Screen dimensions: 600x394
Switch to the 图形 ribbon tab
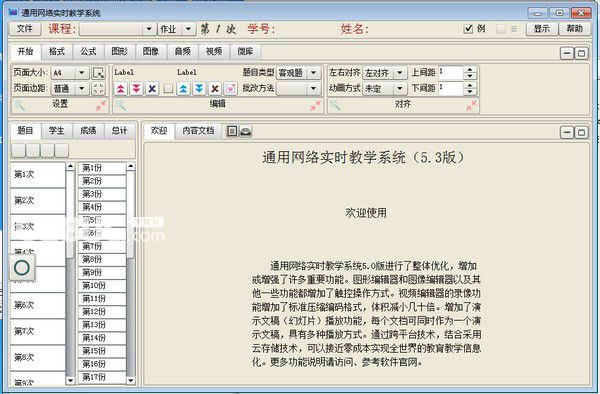tap(119, 52)
